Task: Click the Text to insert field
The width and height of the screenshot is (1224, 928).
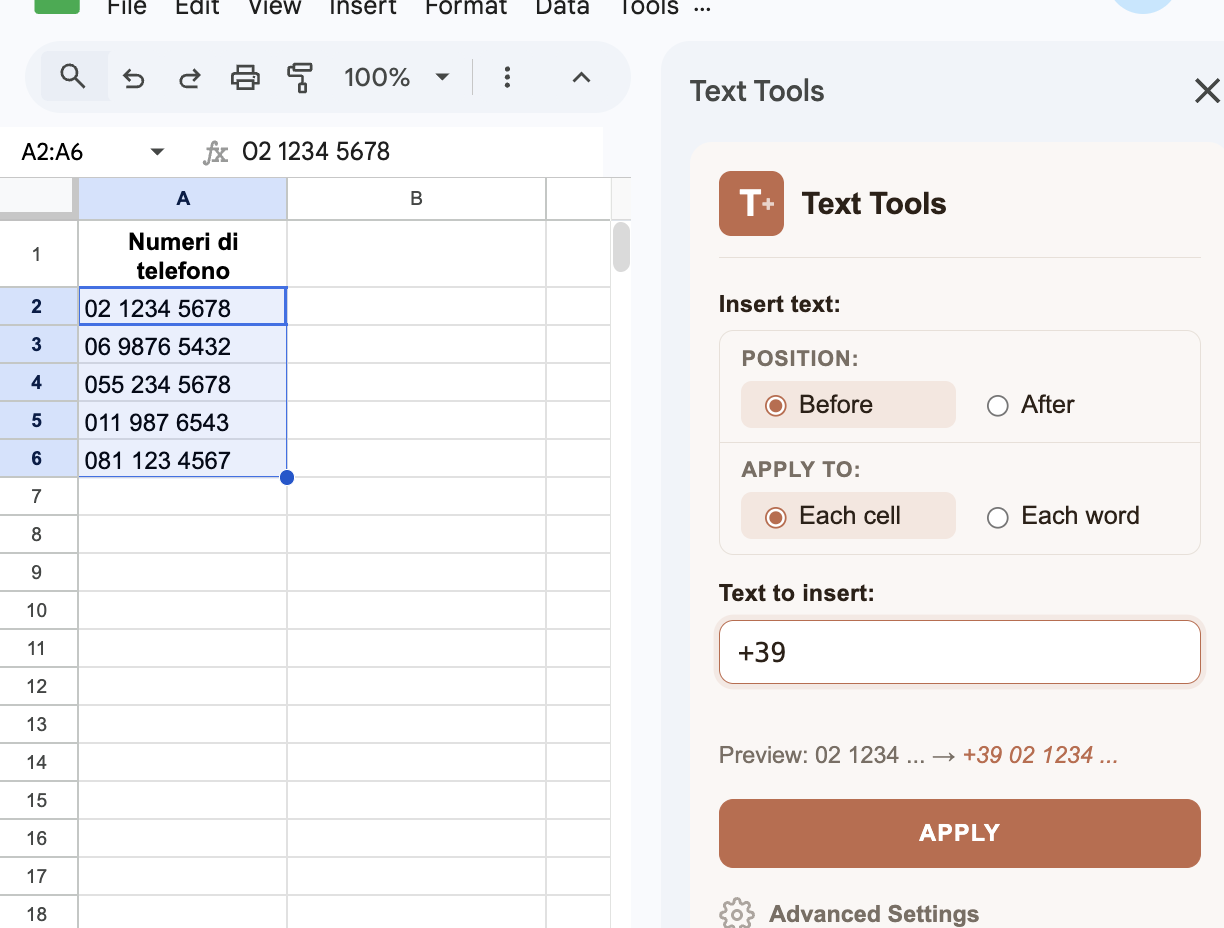Action: coord(959,652)
